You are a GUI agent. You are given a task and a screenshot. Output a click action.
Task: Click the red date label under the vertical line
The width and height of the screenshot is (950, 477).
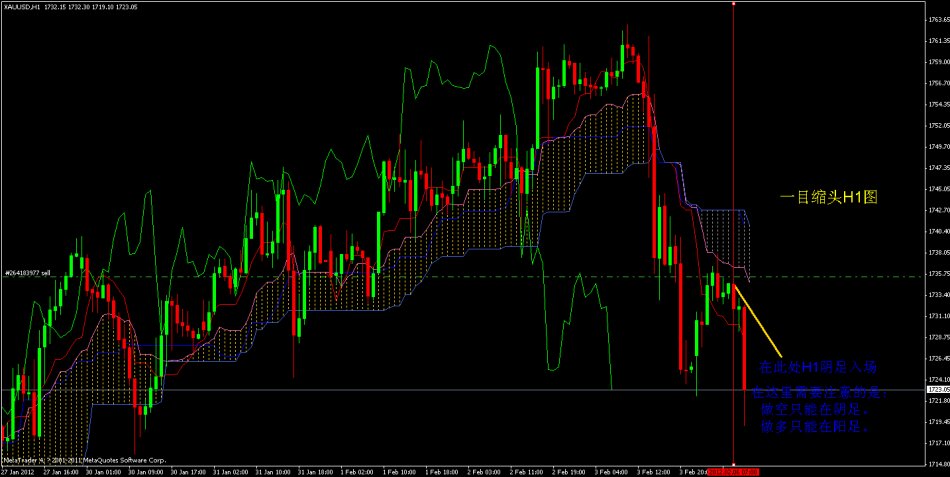tap(734, 469)
